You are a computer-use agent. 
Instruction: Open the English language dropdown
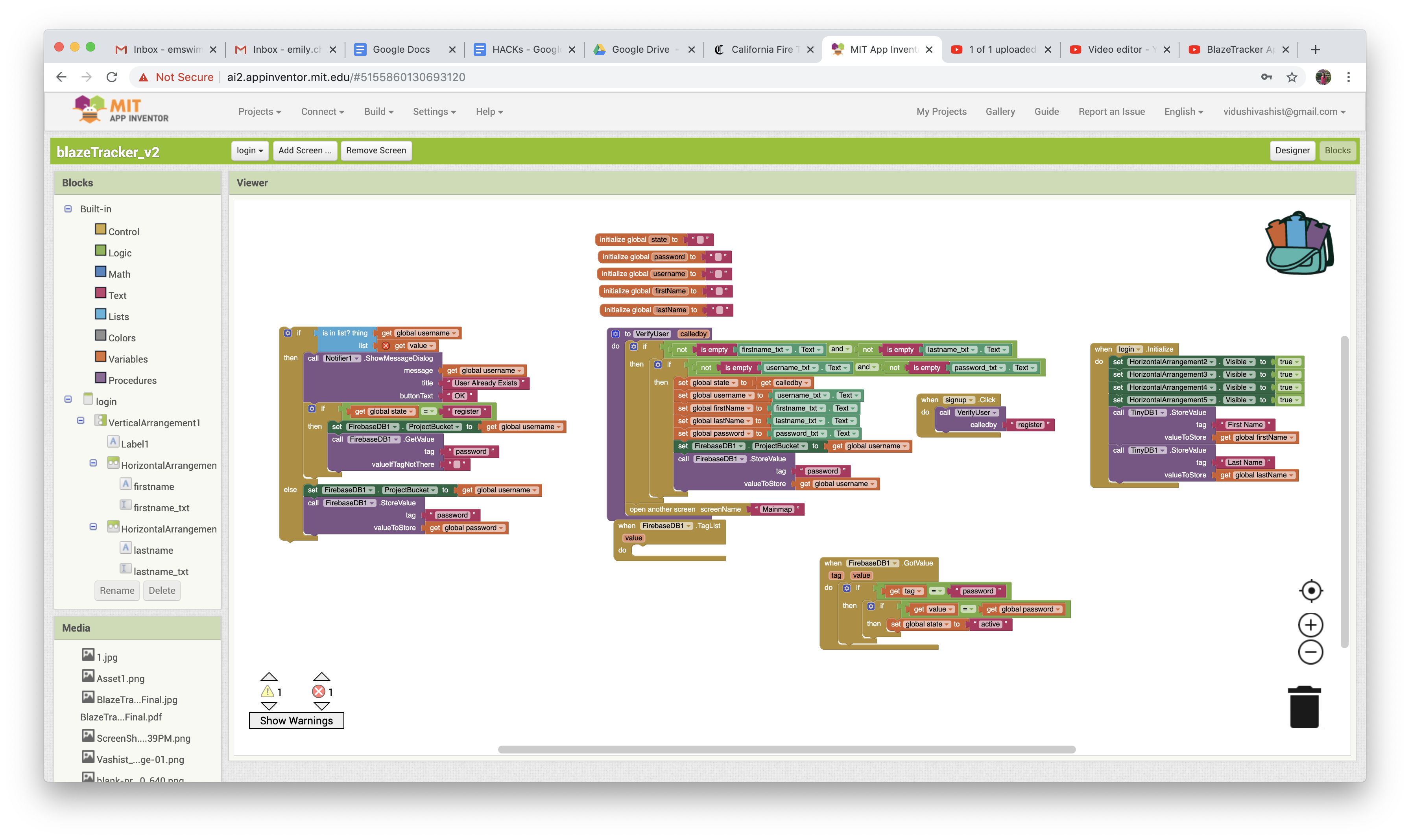coord(1183,112)
